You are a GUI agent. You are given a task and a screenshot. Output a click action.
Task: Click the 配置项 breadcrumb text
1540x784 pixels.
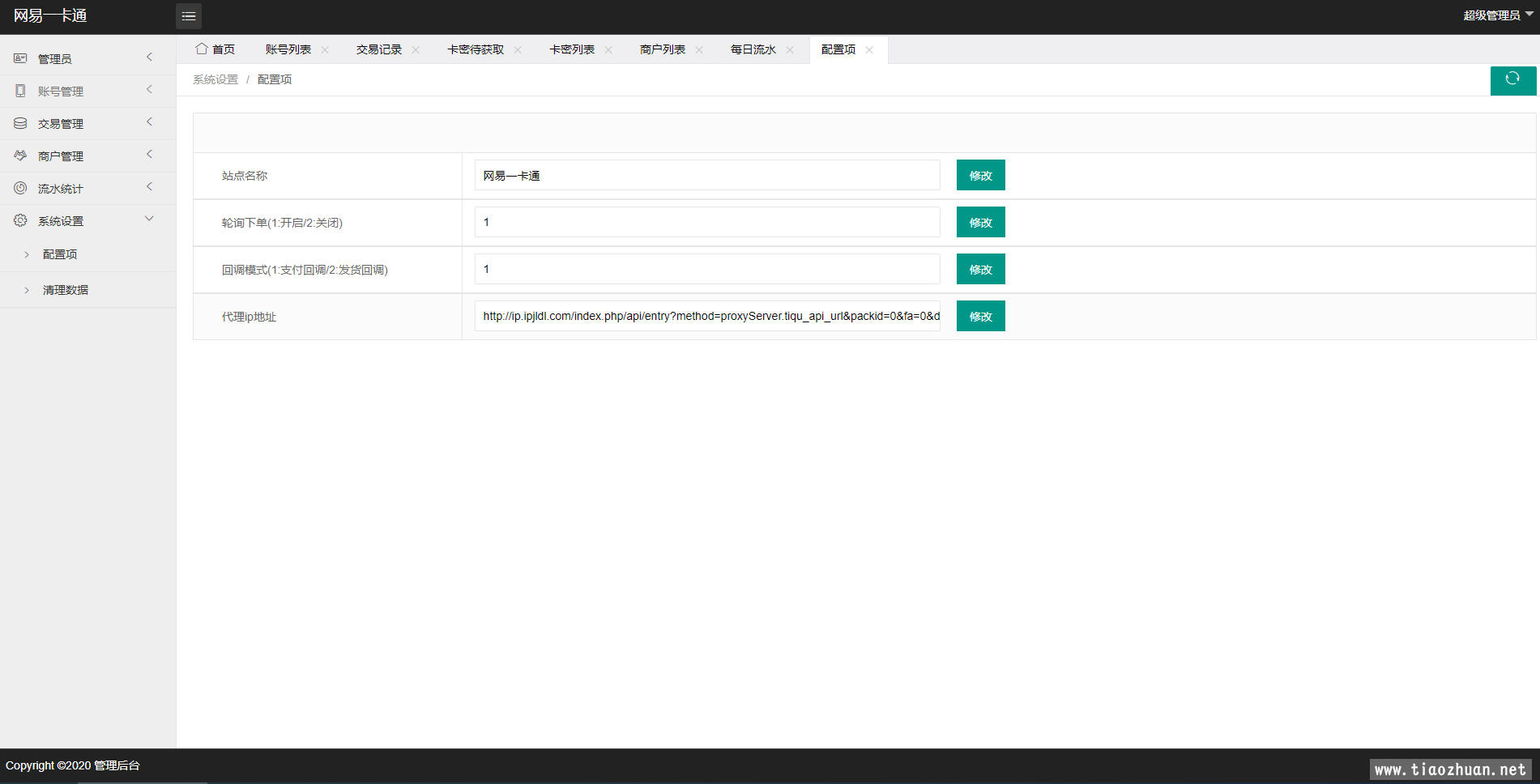coord(275,79)
